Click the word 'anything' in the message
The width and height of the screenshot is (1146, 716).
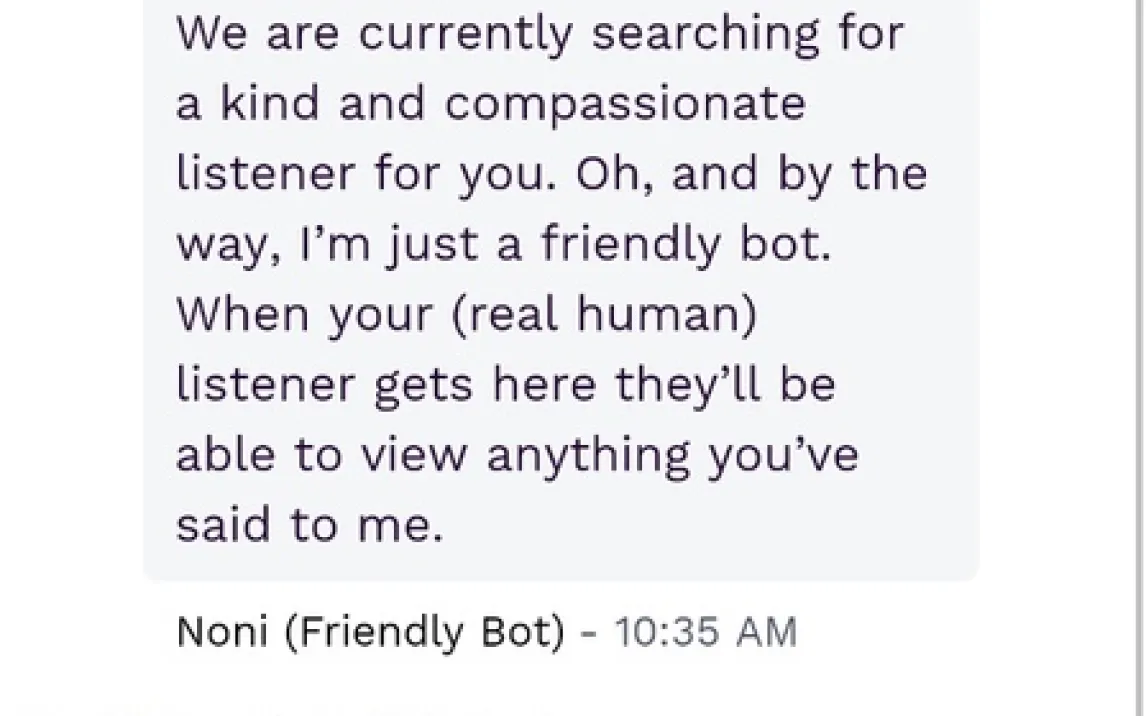[591, 455]
